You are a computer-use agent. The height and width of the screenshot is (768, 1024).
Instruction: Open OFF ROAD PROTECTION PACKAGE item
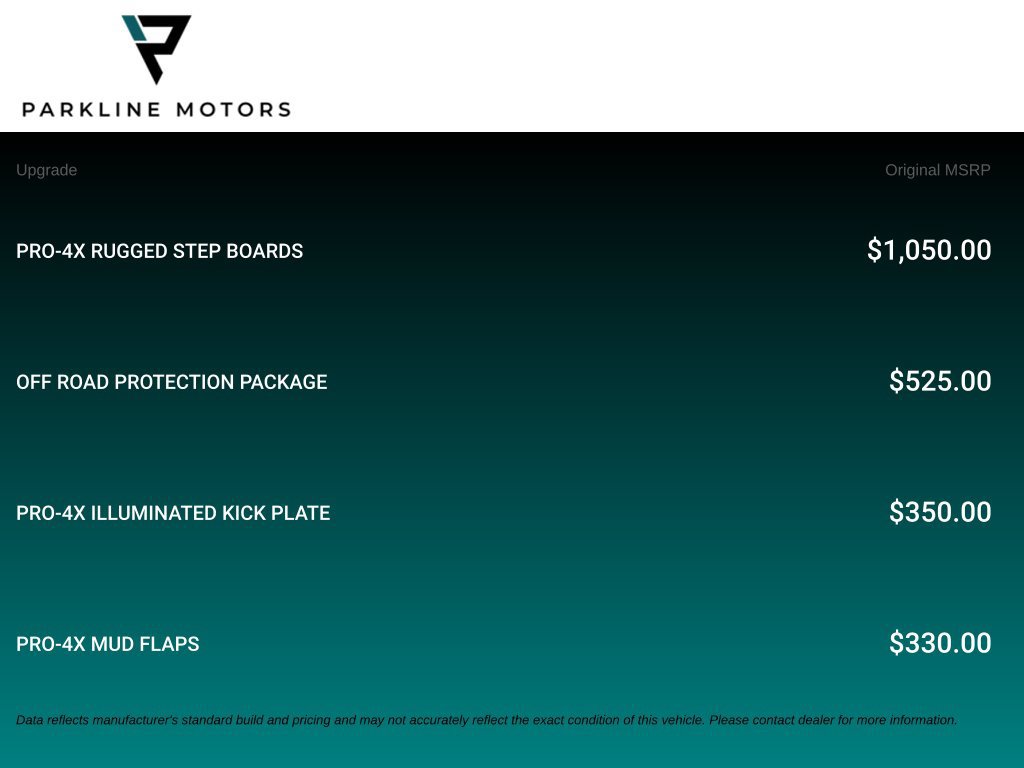[172, 382]
